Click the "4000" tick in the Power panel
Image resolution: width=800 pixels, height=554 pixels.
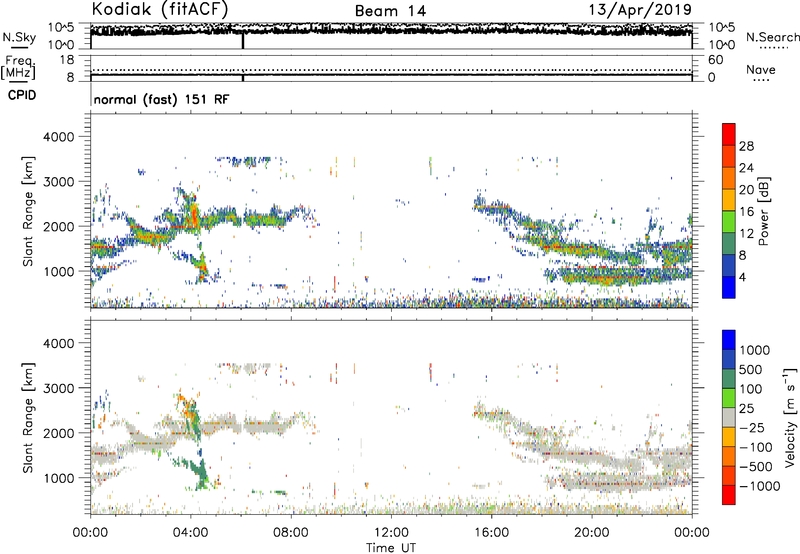58,137
